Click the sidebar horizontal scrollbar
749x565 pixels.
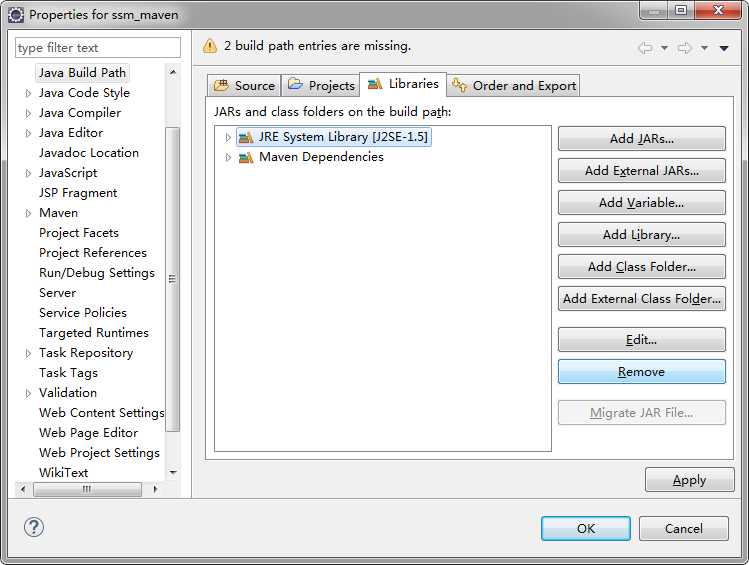(87, 489)
